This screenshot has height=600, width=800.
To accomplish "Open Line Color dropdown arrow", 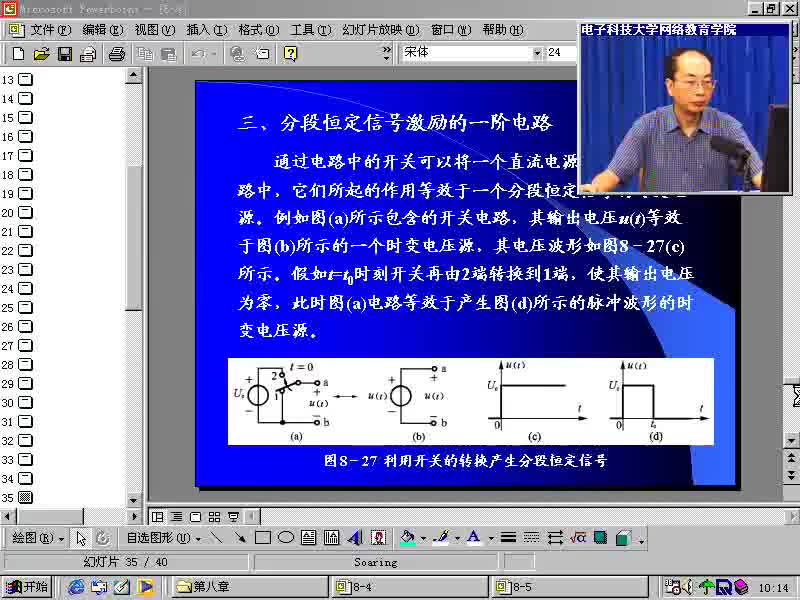I will click(x=457, y=538).
